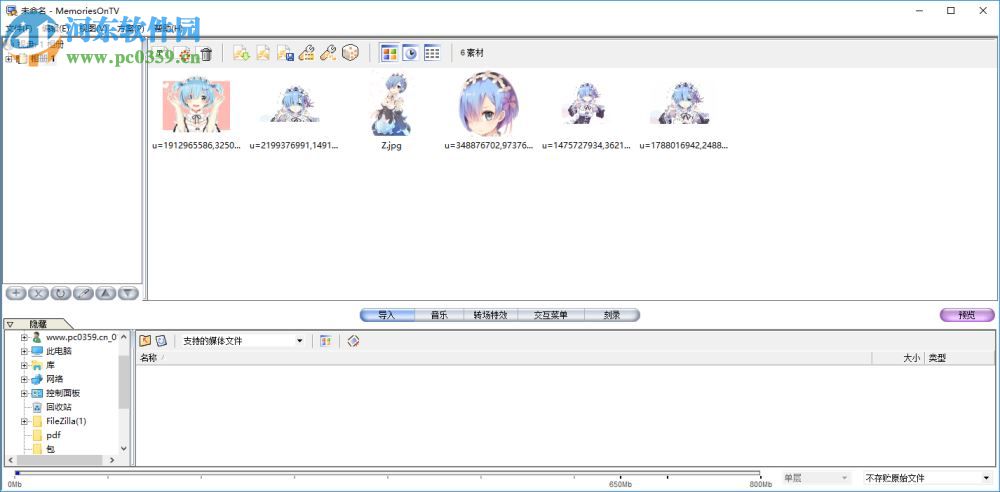1000x492 pixels.
Task: Click the wrench with grid settings icon
Action: click(x=307, y=54)
